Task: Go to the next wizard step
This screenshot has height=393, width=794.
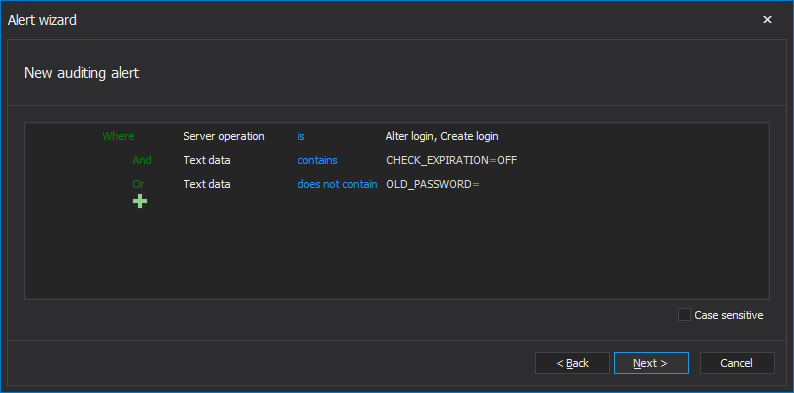Action: click(651, 363)
